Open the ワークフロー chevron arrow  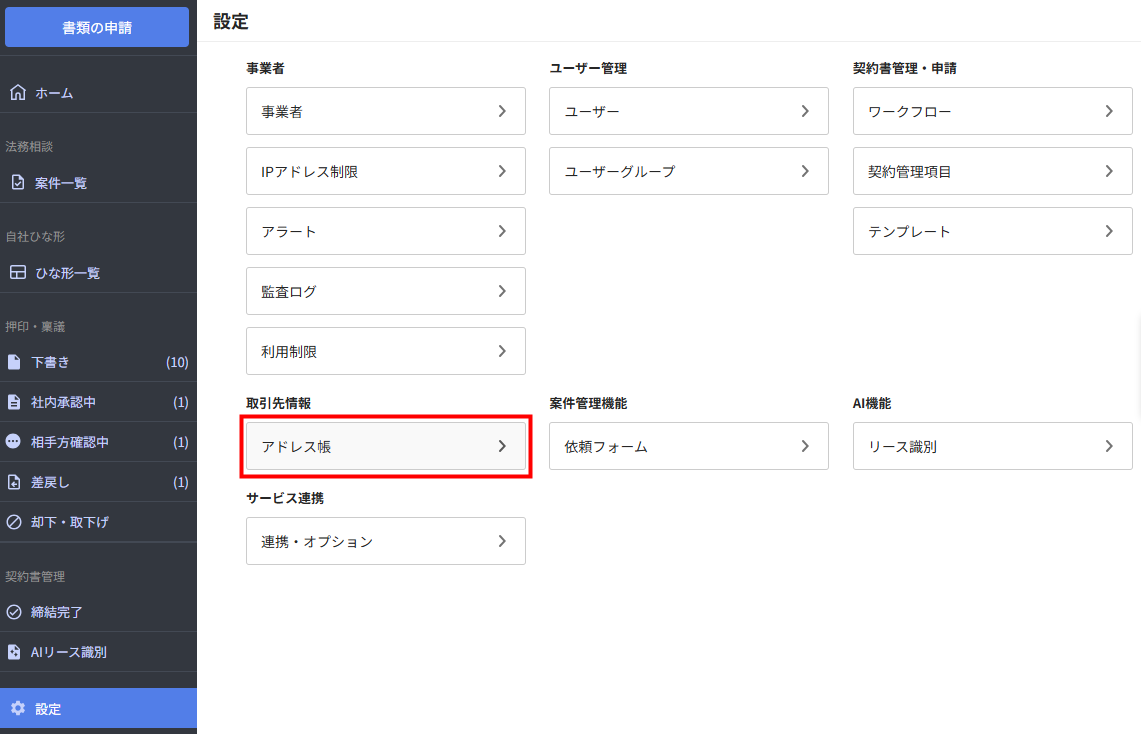1109,111
